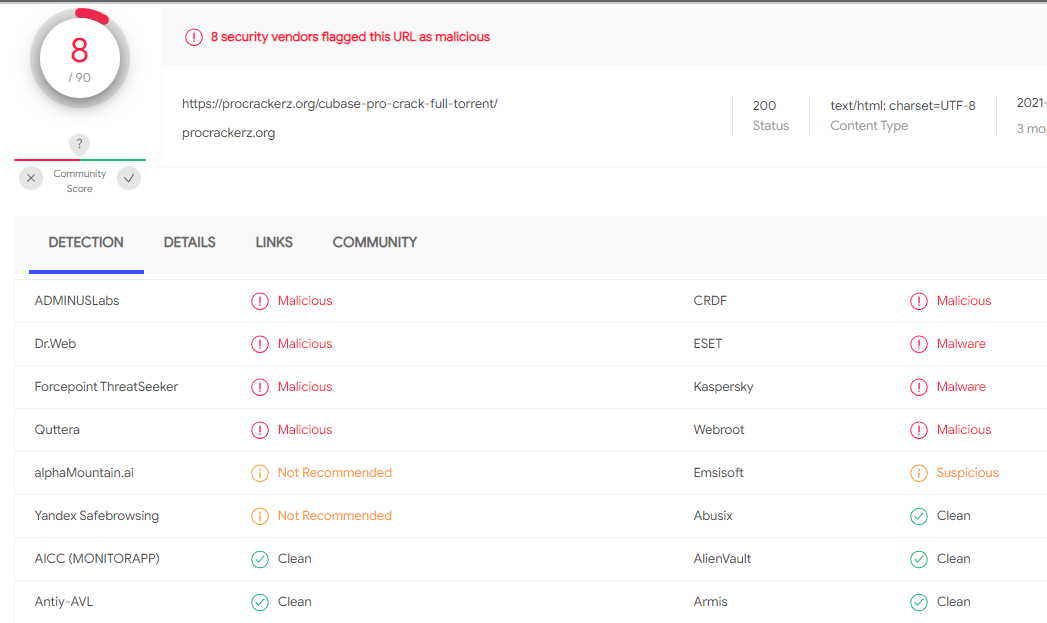Click the 200 status value
Image resolution: width=1047 pixels, height=623 pixels.
pyautogui.click(x=764, y=106)
